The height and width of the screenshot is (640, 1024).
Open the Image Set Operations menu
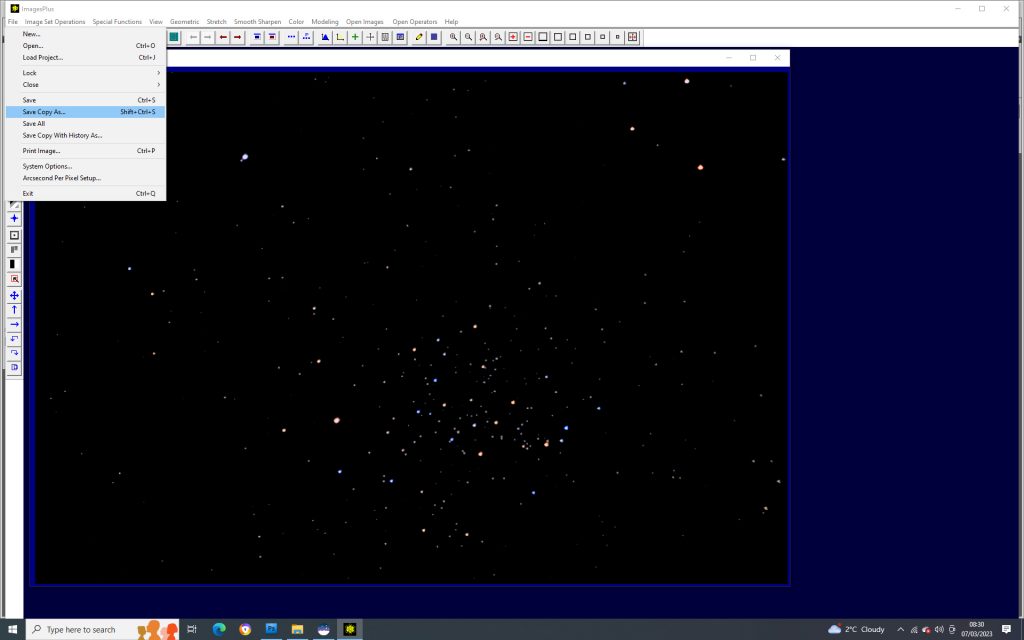tap(55, 22)
